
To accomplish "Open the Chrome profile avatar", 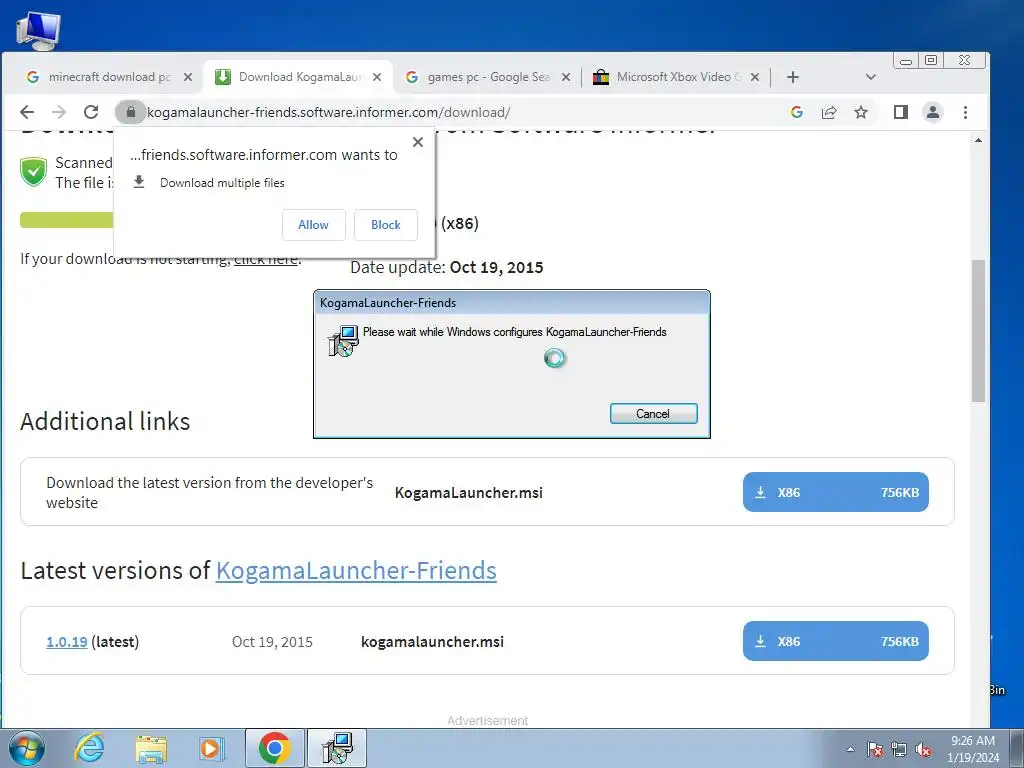I will 933,112.
